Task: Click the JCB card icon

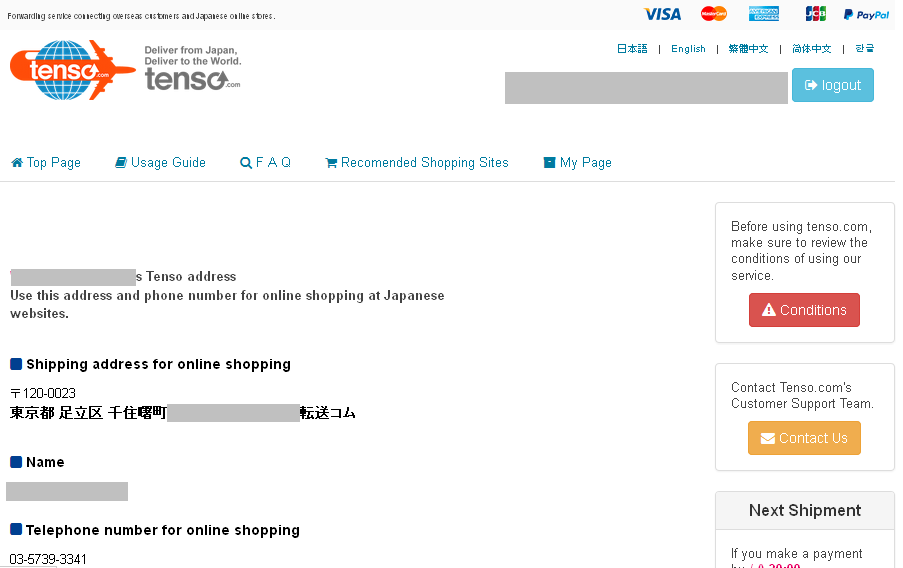Action: 815,14
